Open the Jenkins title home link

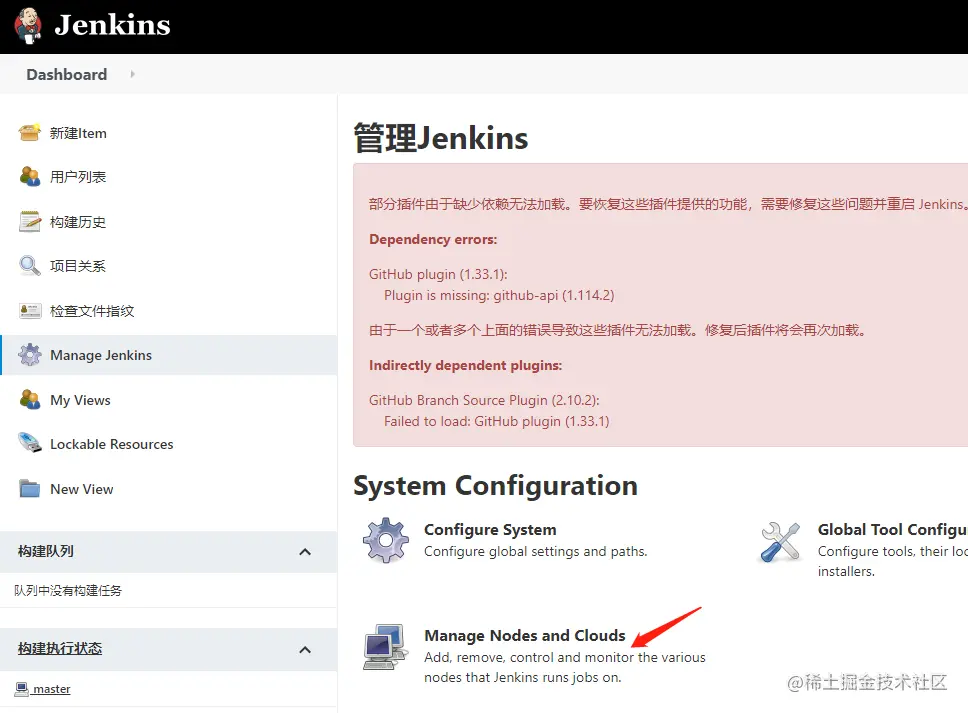[x=112, y=25]
